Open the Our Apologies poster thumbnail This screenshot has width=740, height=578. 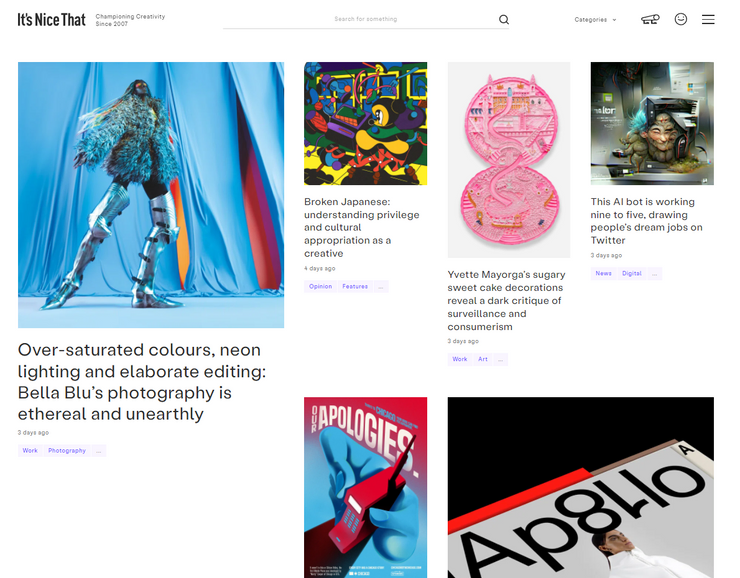coord(365,487)
